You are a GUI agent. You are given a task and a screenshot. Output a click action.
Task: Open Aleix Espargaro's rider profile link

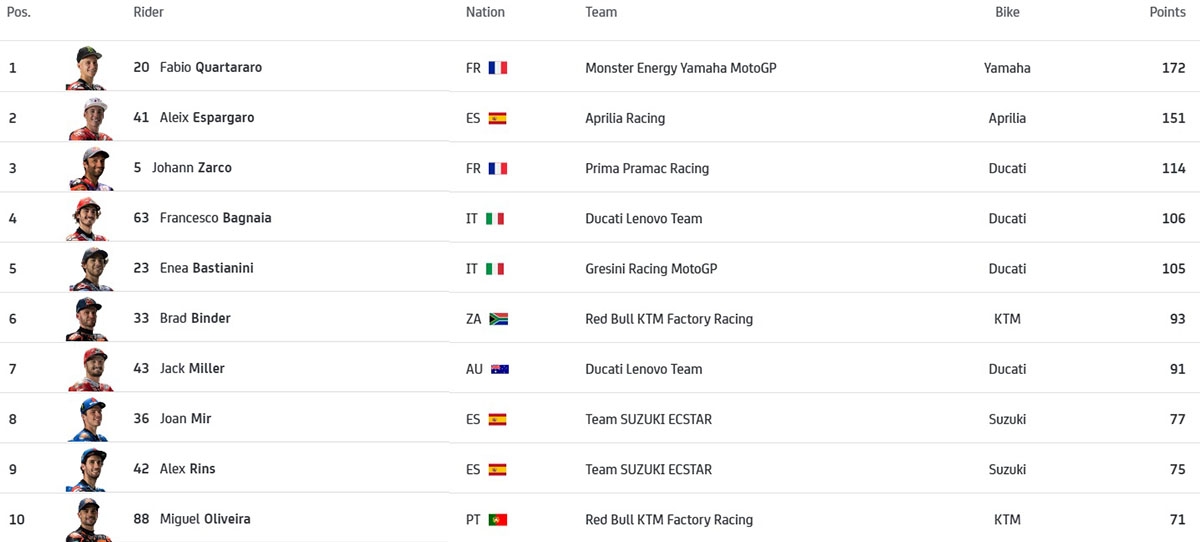click(206, 118)
